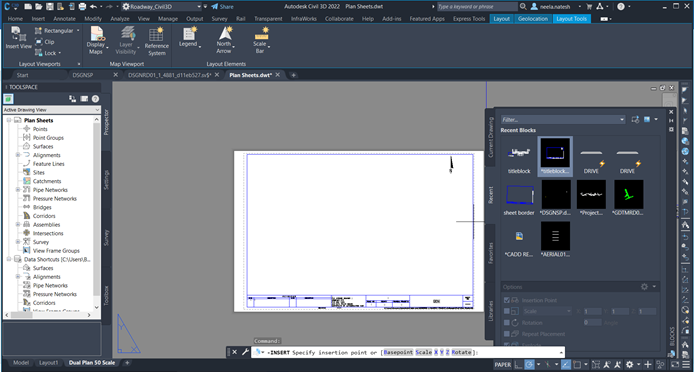Toggle the Rotation checkbox
The image size is (694, 372).
tap(507, 322)
